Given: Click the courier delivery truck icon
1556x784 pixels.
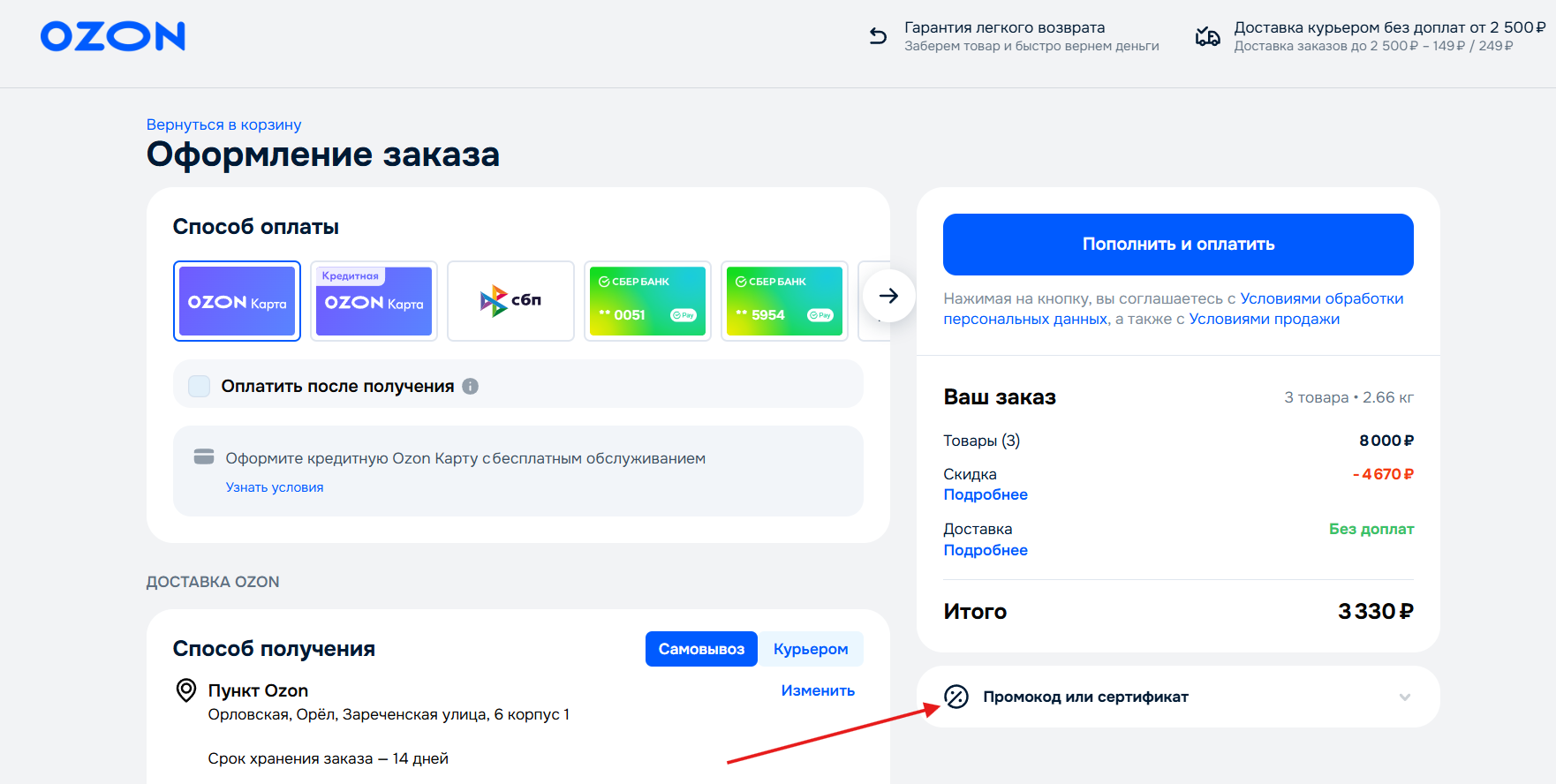Looking at the screenshot, I should [1207, 36].
